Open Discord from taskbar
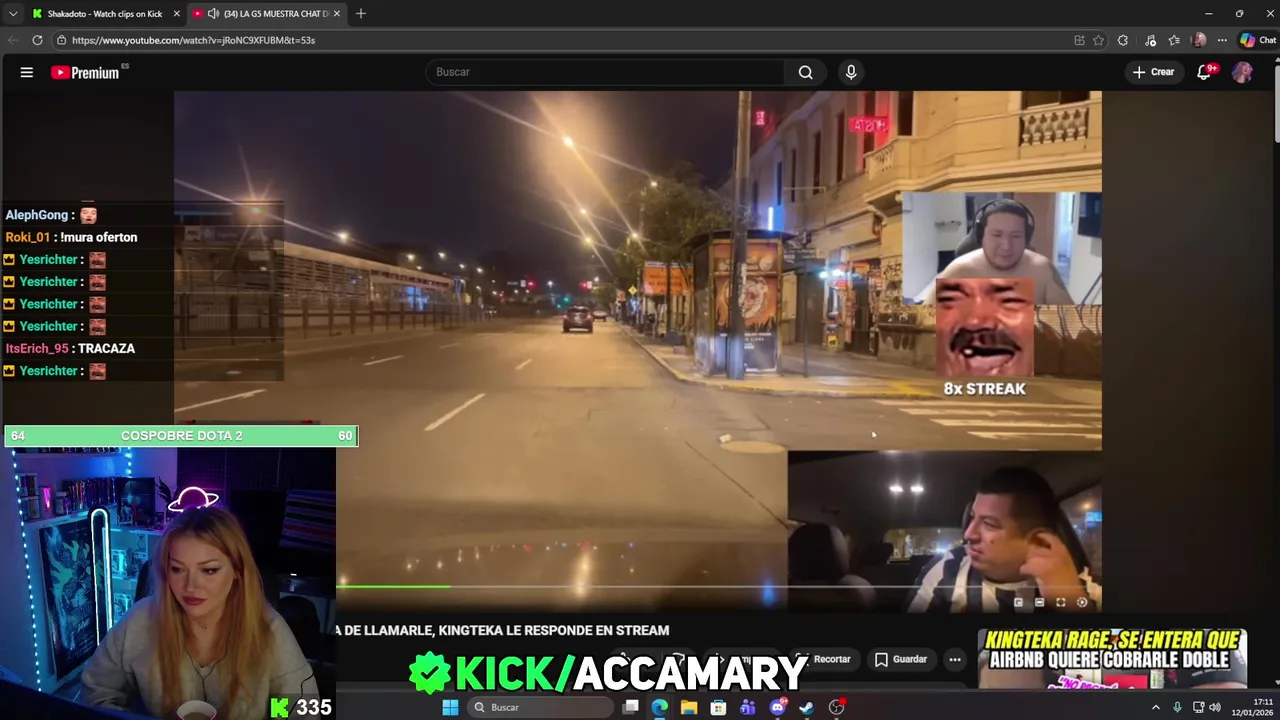The image size is (1280, 720). 778,707
